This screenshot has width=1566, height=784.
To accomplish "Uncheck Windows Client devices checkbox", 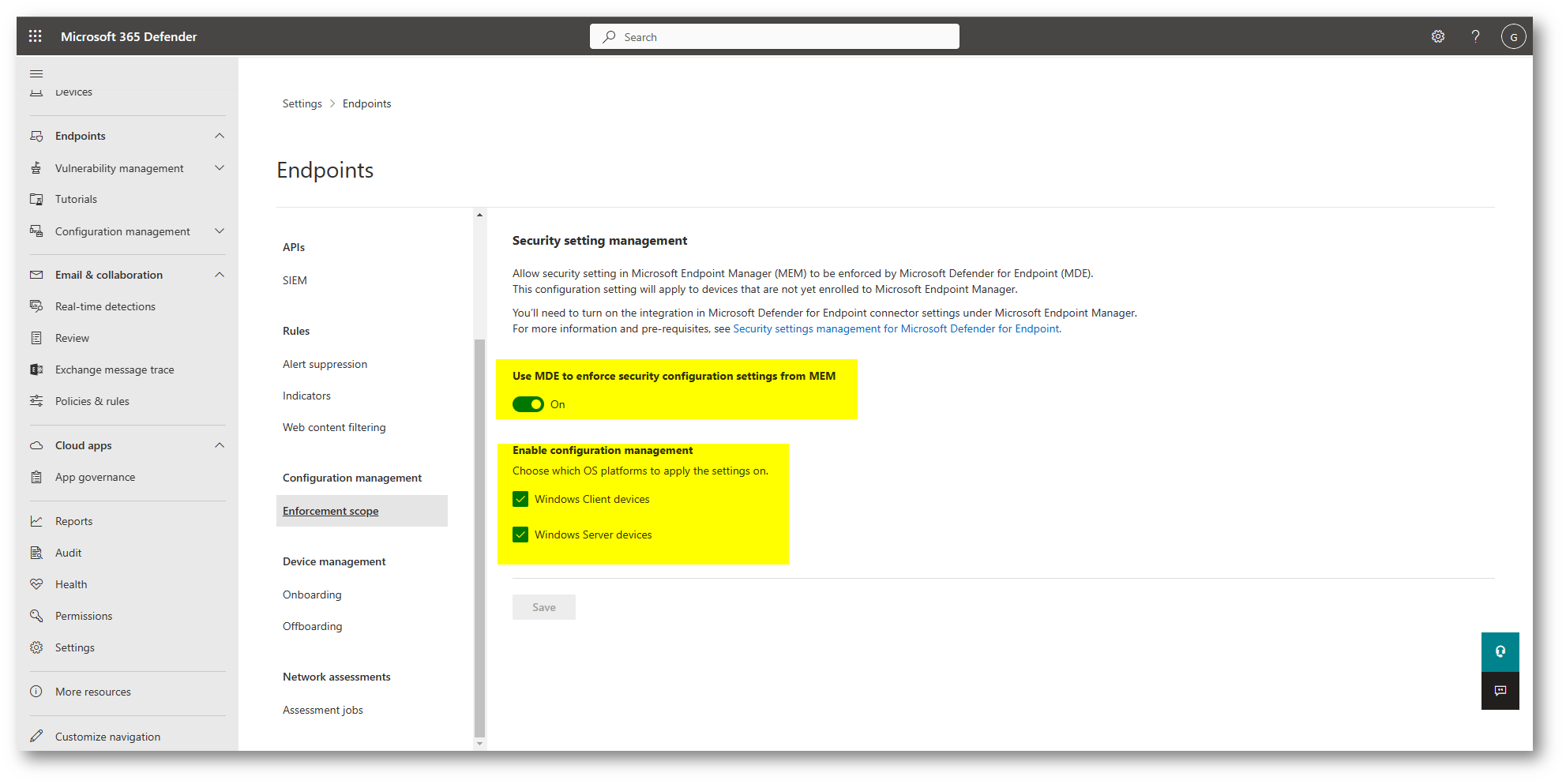I will coord(520,499).
